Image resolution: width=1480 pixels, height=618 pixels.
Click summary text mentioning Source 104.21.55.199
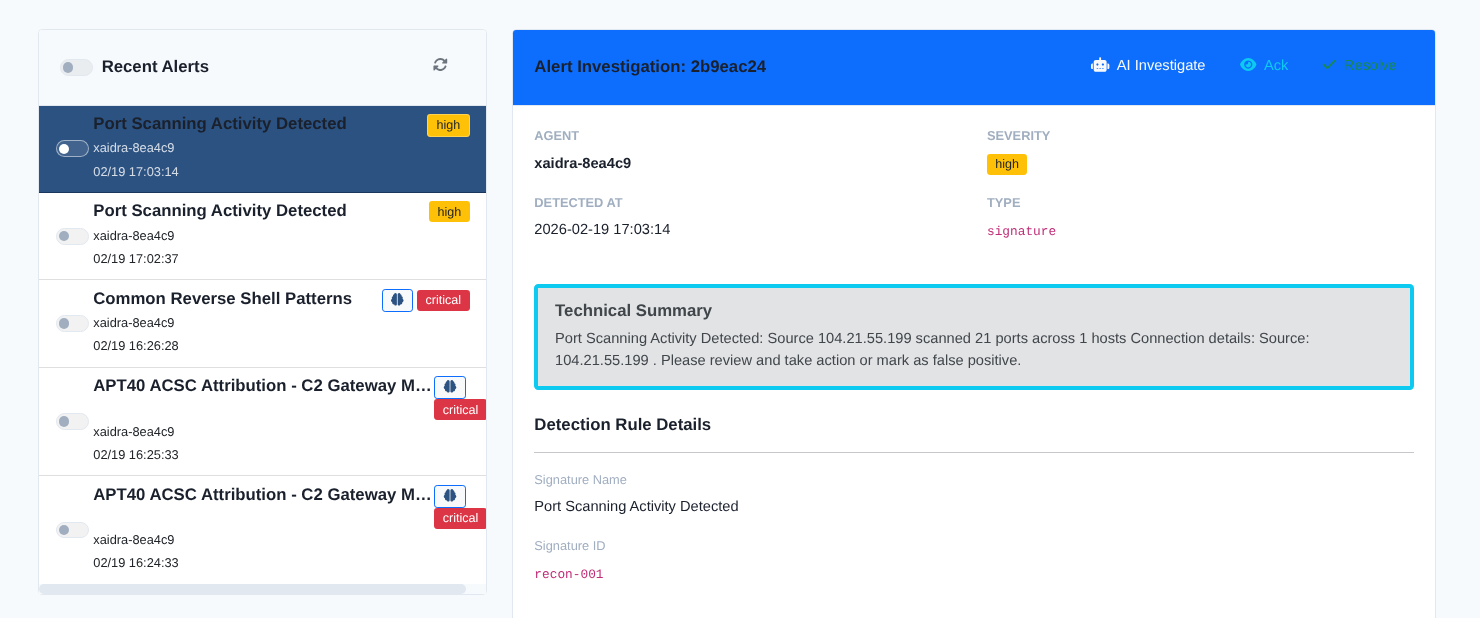pyautogui.click(x=932, y=349)
